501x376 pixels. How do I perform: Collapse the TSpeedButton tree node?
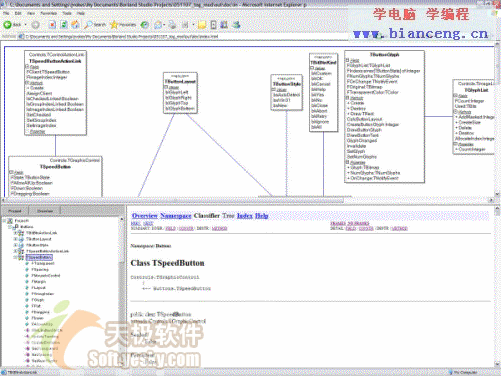[15, 257]
